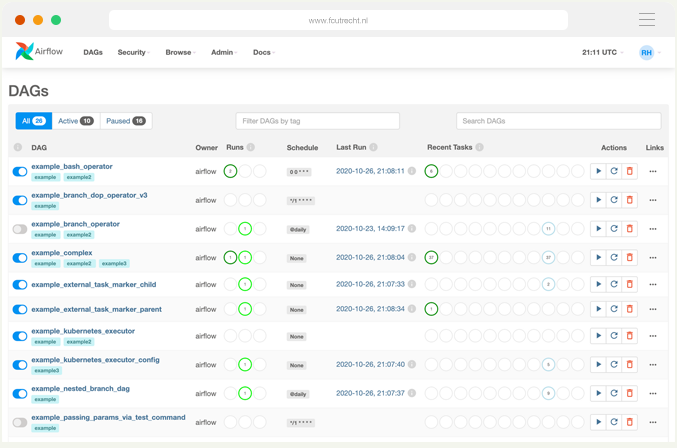This screenshot has width=677, height=448.
Task: Open the Browse dropdown menu
Action: (180, 52)
